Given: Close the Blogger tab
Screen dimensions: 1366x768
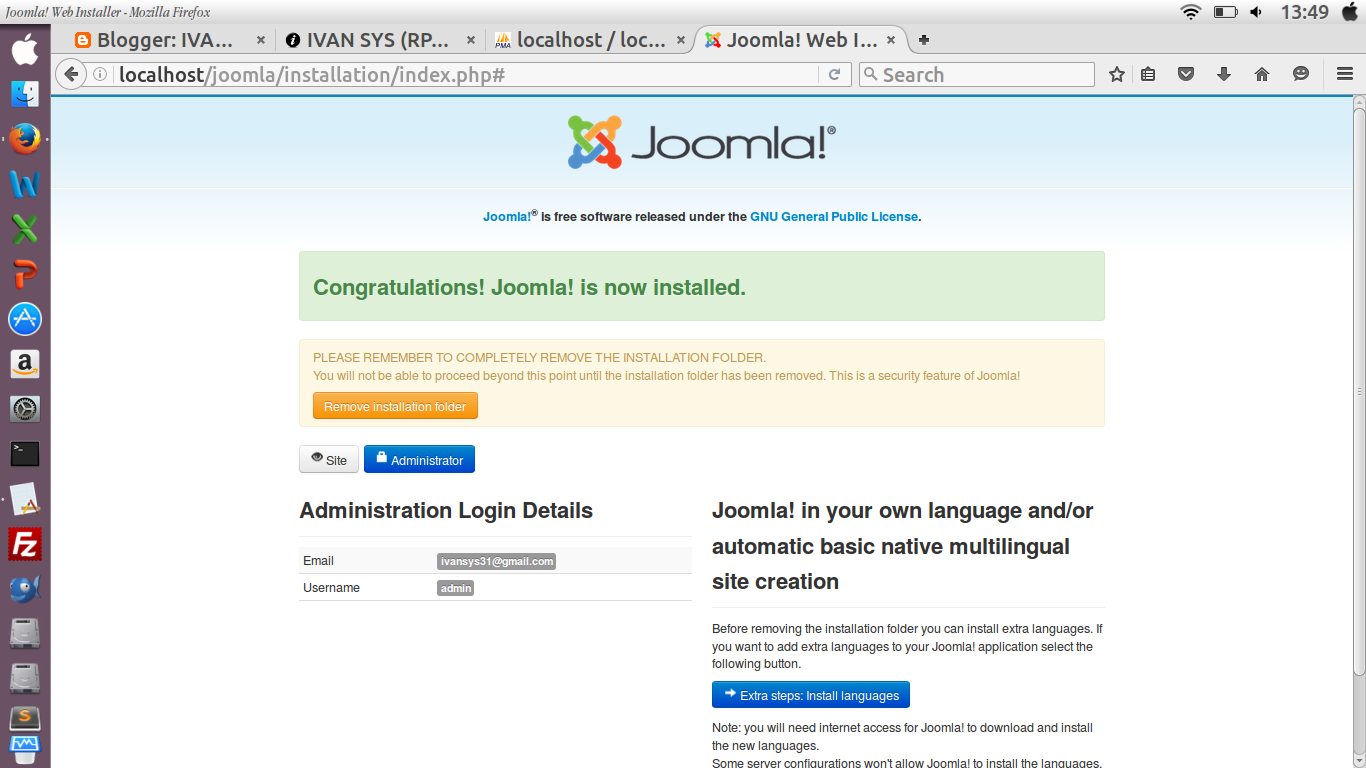Looking at the screenshot, I should pyautogui.click(x=261, y=40).
